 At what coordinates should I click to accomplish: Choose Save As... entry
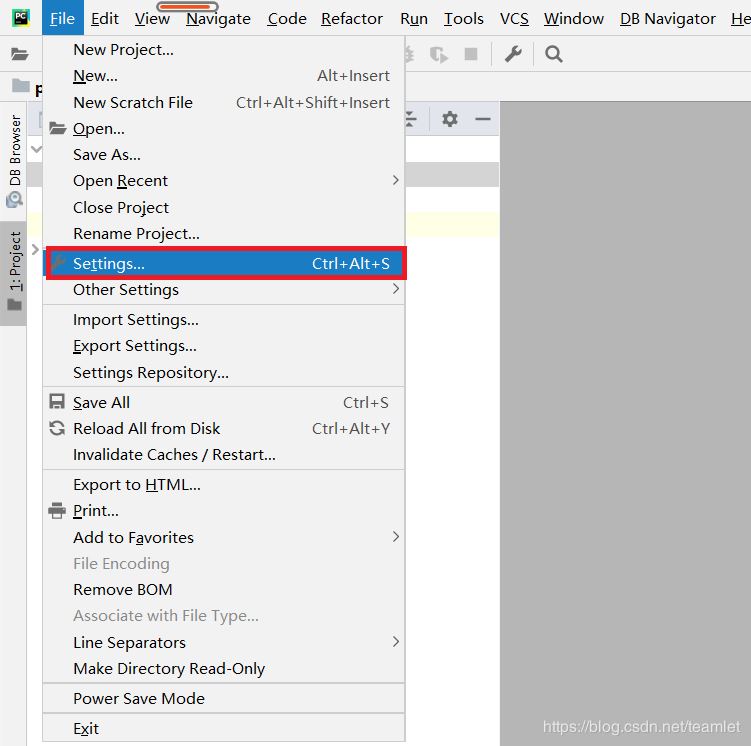pyautogui.click(x=224, y=155)
